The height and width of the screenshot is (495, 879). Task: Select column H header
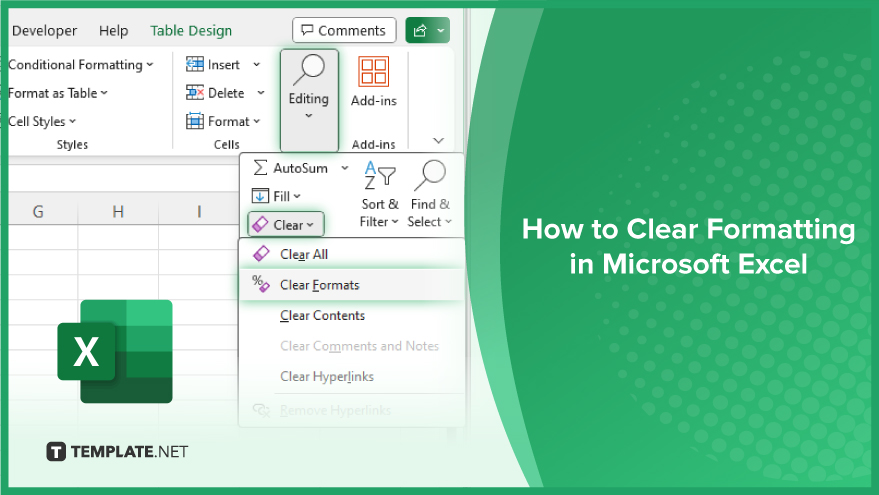[118, 211]
